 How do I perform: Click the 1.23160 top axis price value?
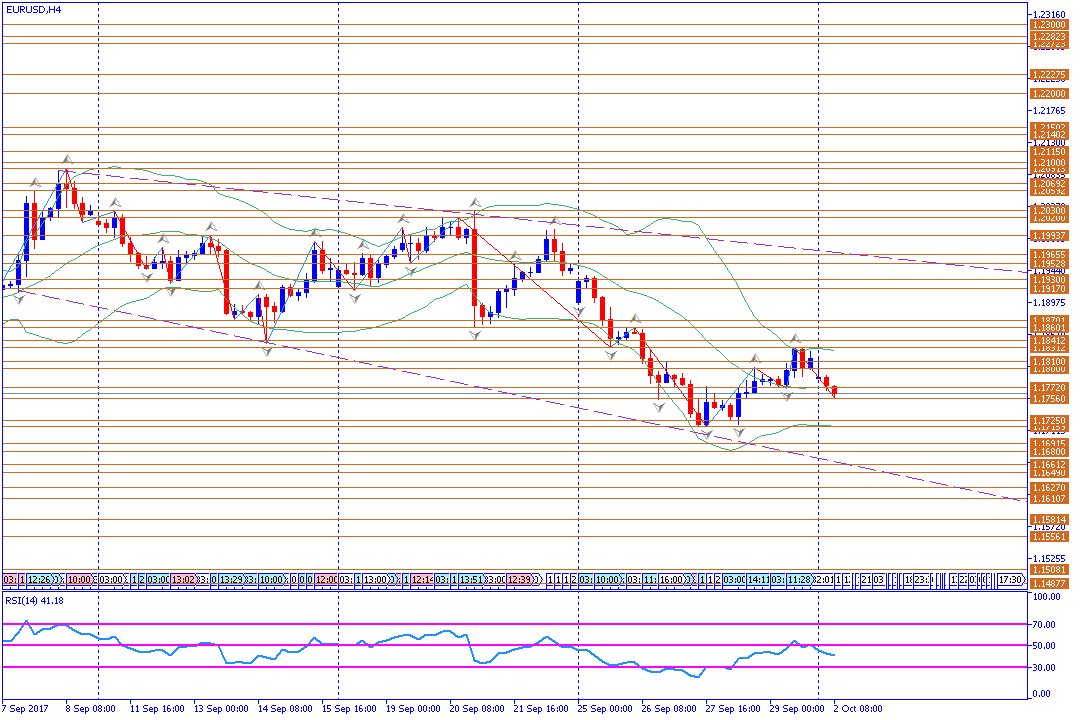pyautogui.click(x=1049, y=14)
